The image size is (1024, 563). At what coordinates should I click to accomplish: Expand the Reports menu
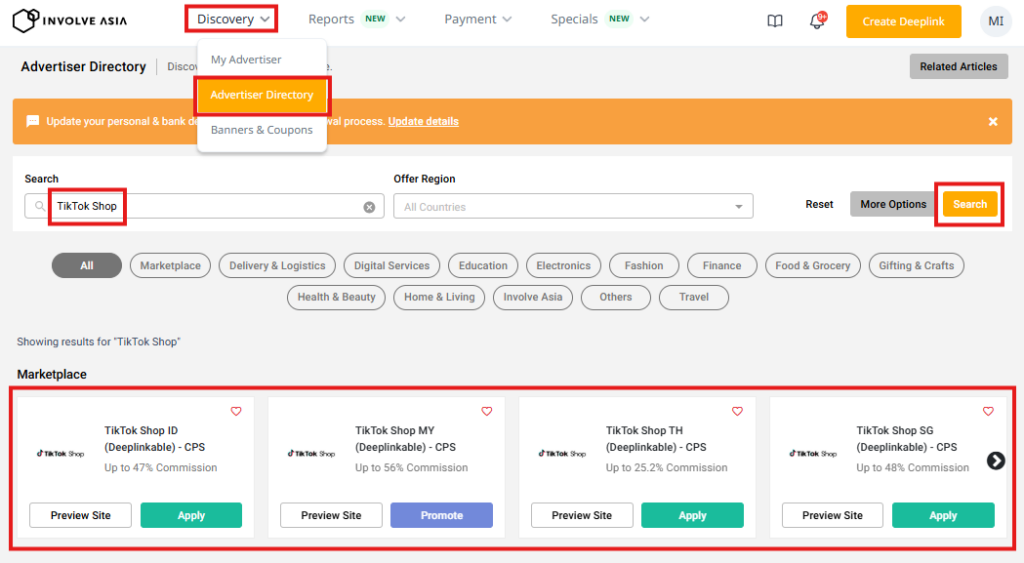click(x=356, y=19)
